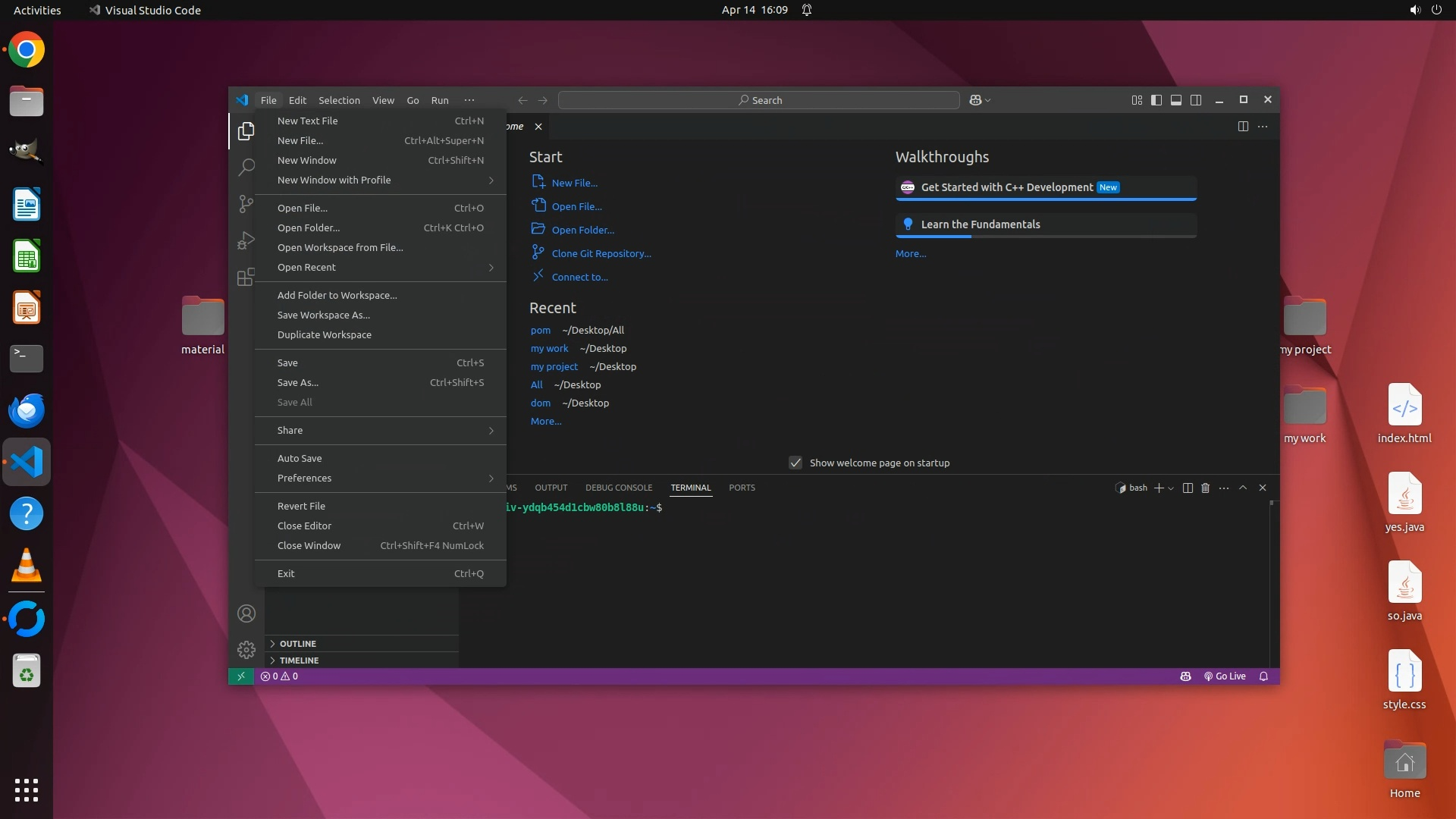Open recent 'my project' link
Viewport: 1456px width, 819px height.
(554, 366)
